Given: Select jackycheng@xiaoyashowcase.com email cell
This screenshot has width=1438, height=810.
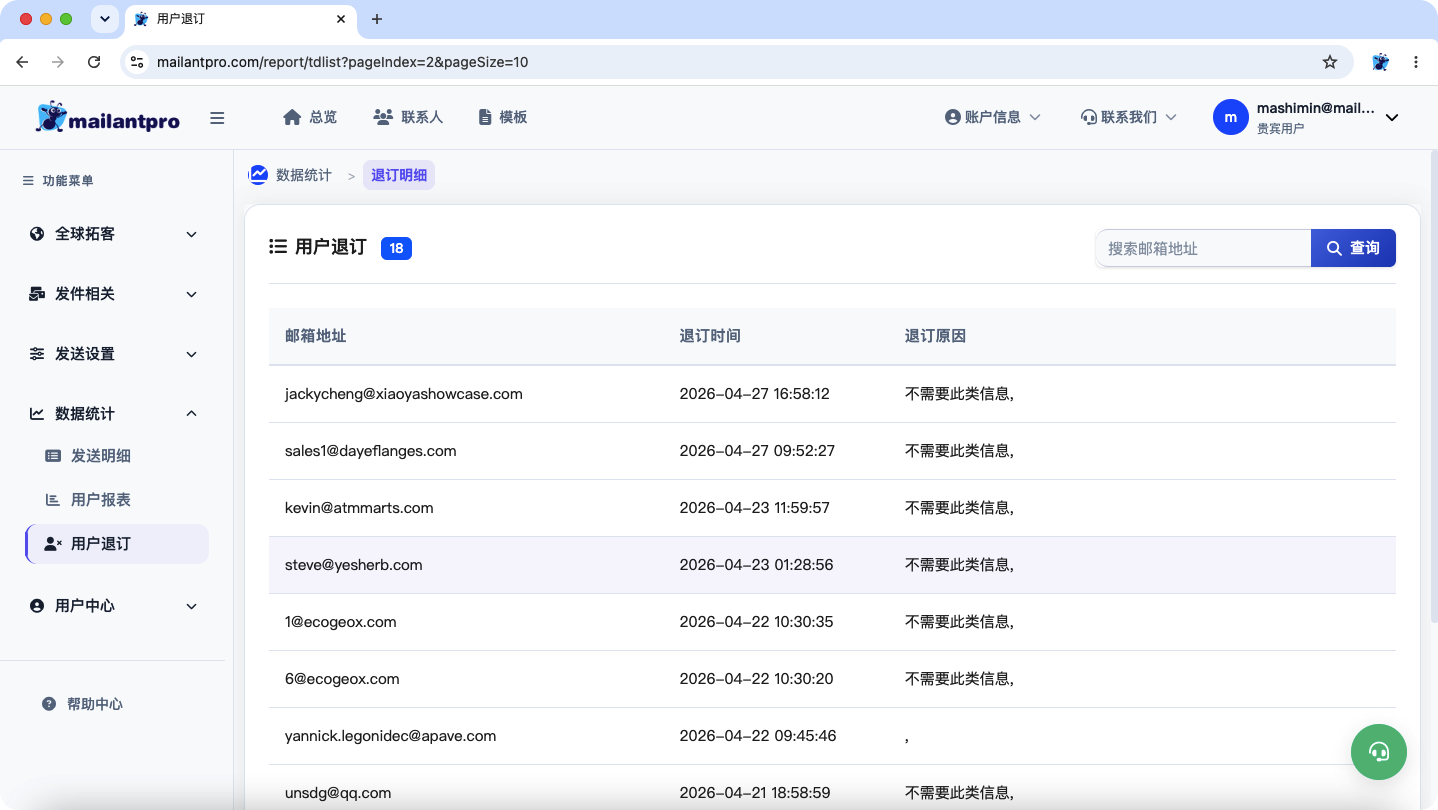Looking at the screenshot, I should point(404,394).
